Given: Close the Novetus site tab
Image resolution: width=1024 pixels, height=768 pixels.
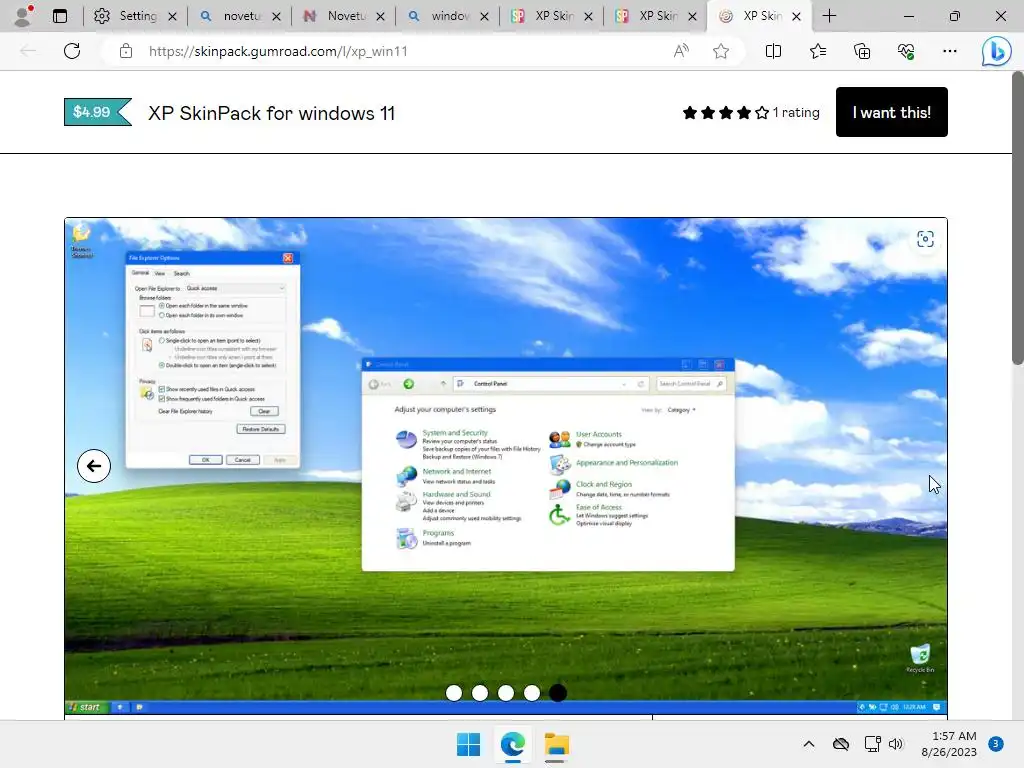Looking at the screenshot, I should (x=381, y=16).
